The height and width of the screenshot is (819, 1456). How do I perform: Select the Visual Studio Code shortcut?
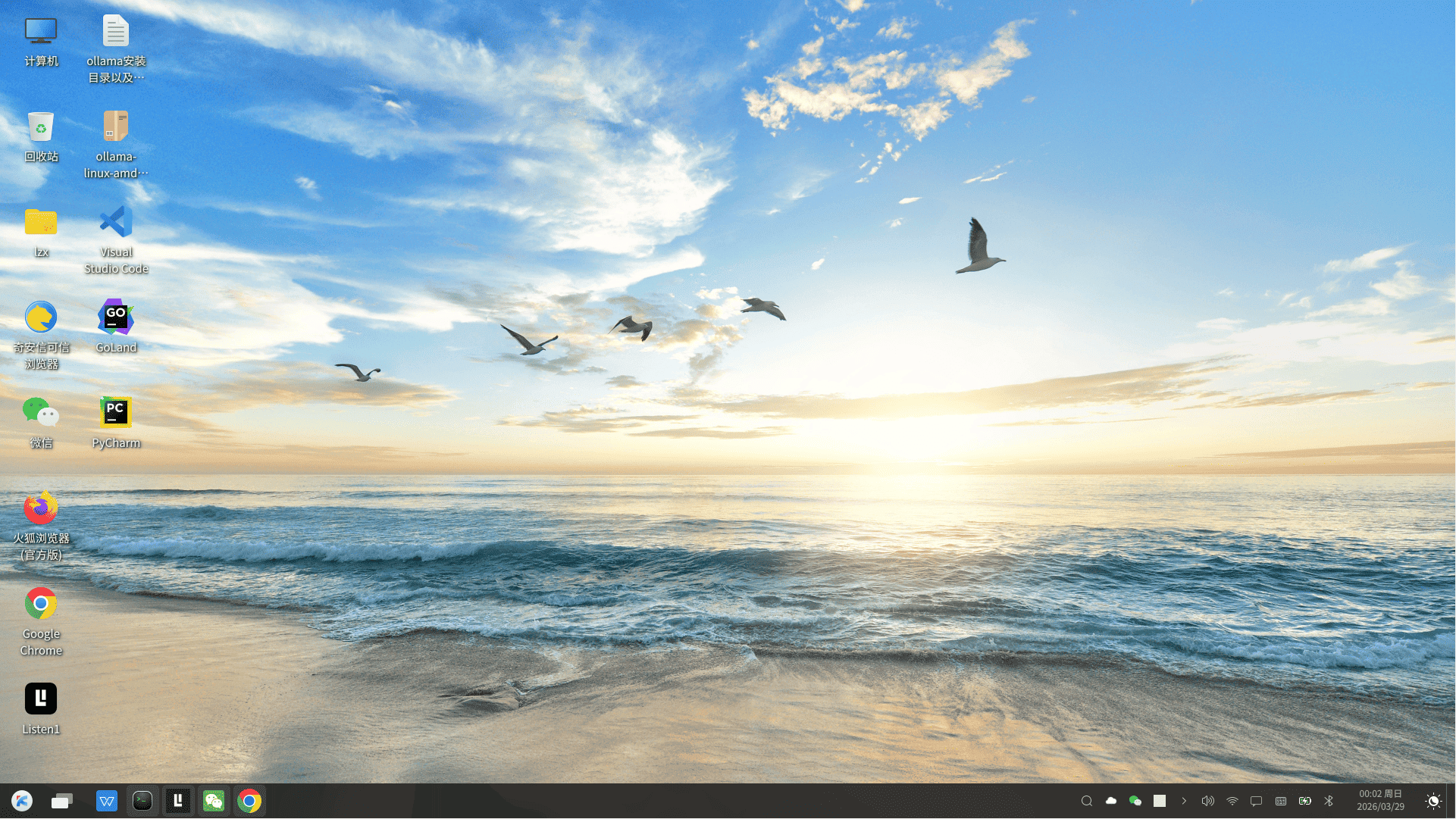[116, 223]
